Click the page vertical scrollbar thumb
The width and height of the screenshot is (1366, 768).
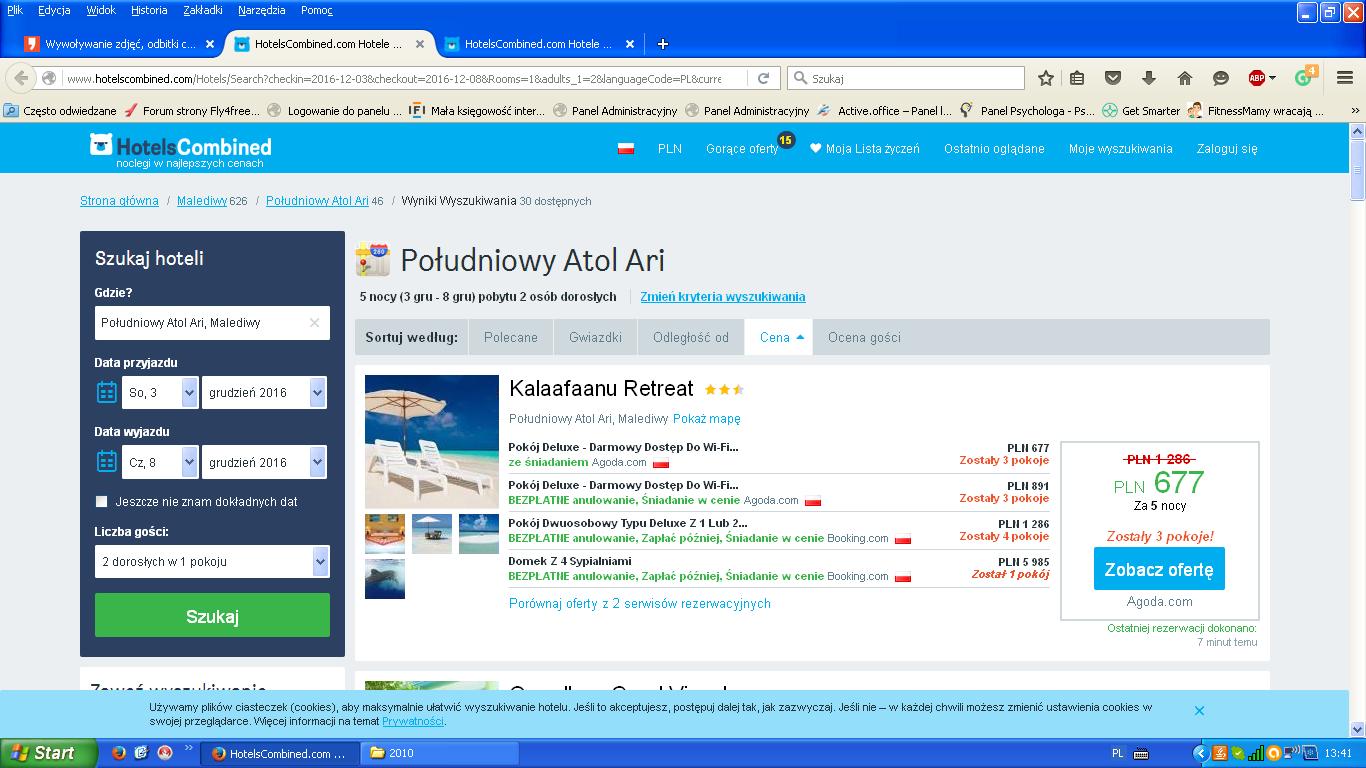point(1357,170)
